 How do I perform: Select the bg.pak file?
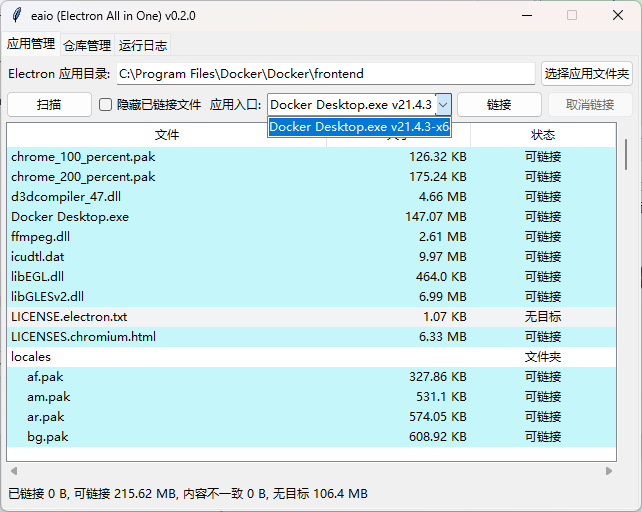click(311, 437)
